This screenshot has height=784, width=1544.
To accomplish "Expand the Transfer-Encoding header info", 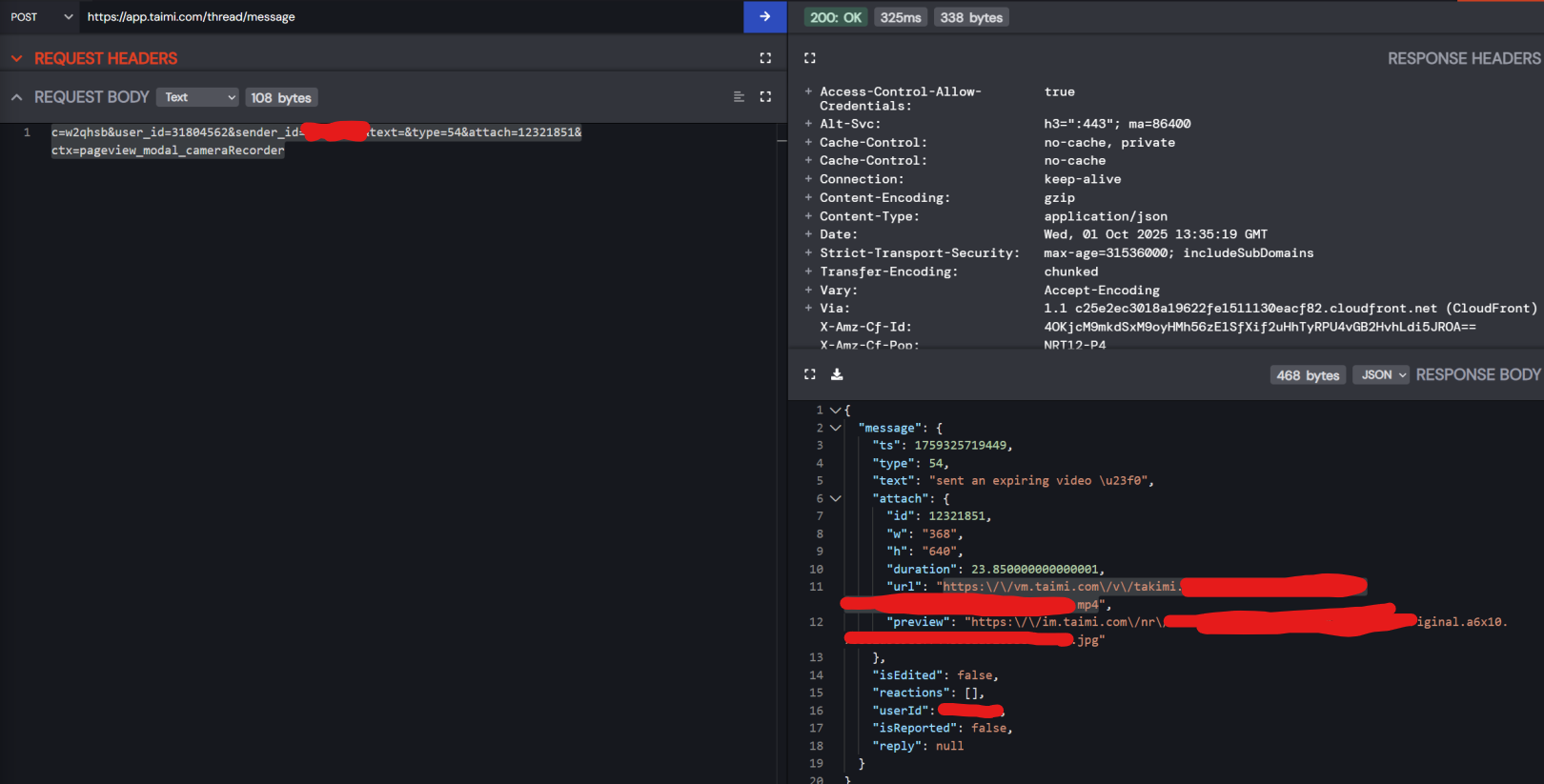I will 808,271.
